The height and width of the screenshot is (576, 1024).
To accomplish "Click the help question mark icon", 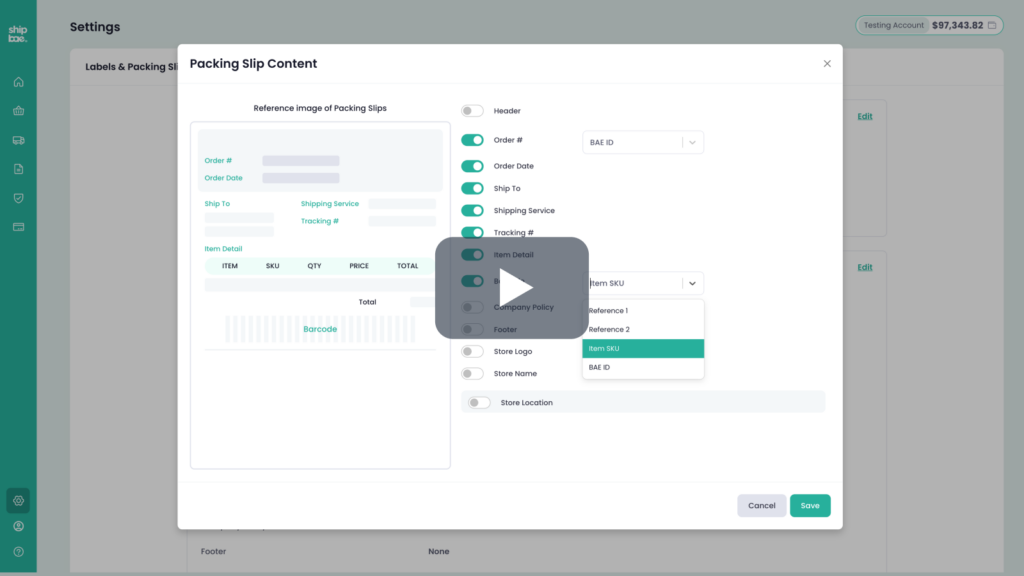I will [x=18, y=552].
